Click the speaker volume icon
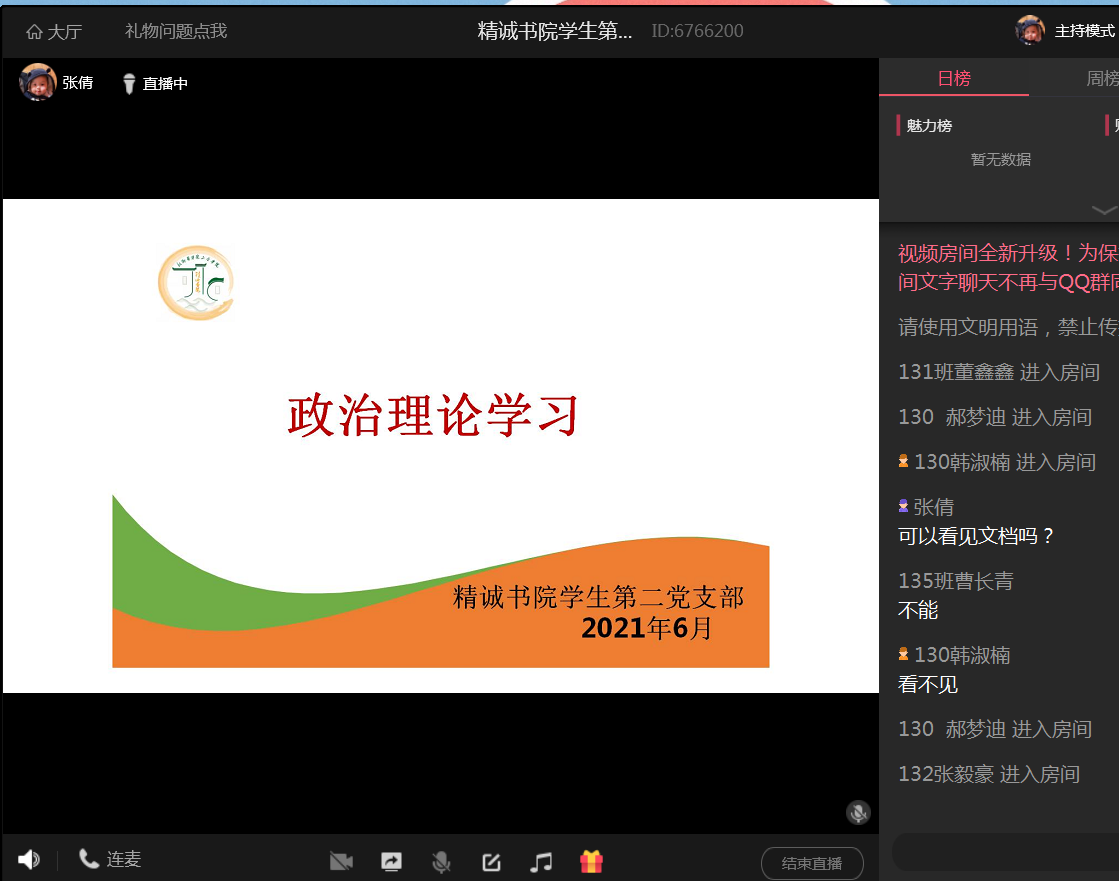 click(x=29, y=860)
